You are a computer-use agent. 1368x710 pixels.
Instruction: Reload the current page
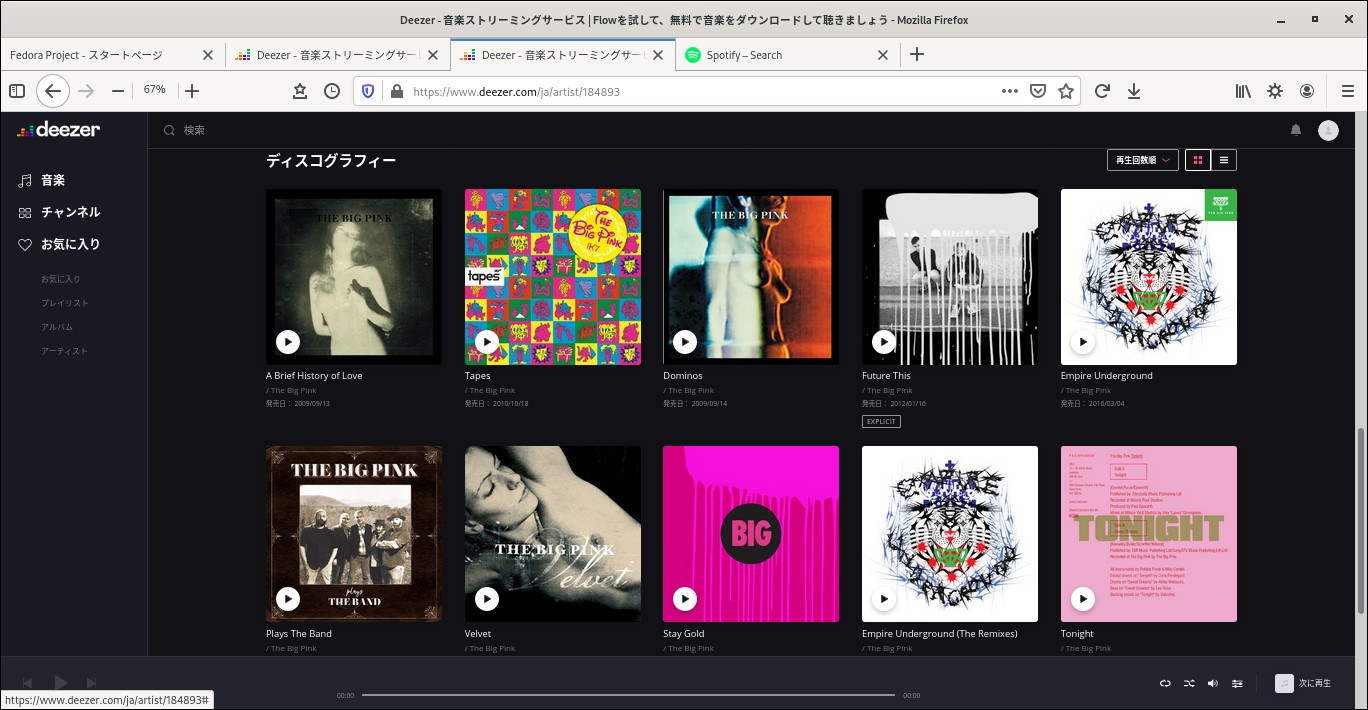[1102, 91]
